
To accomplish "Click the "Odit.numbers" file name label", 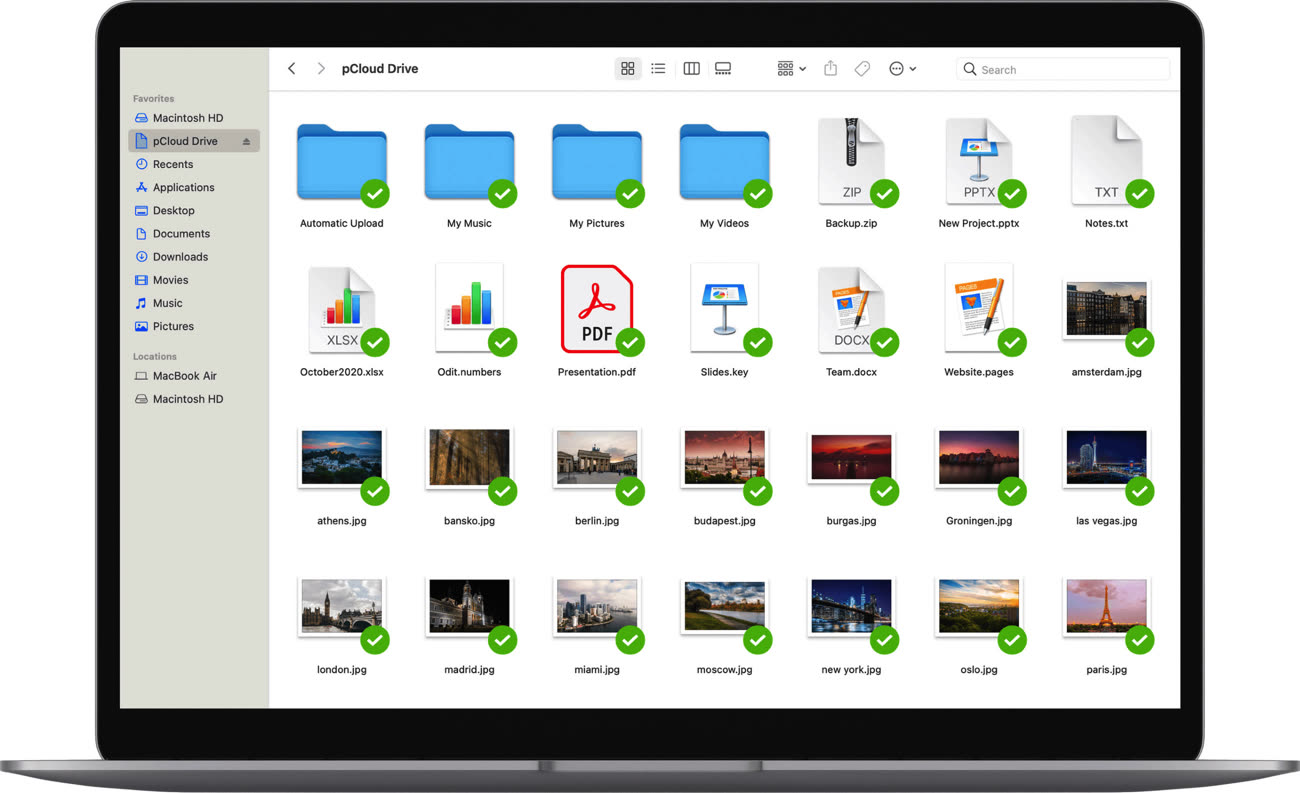I will (x=469, y=372).
